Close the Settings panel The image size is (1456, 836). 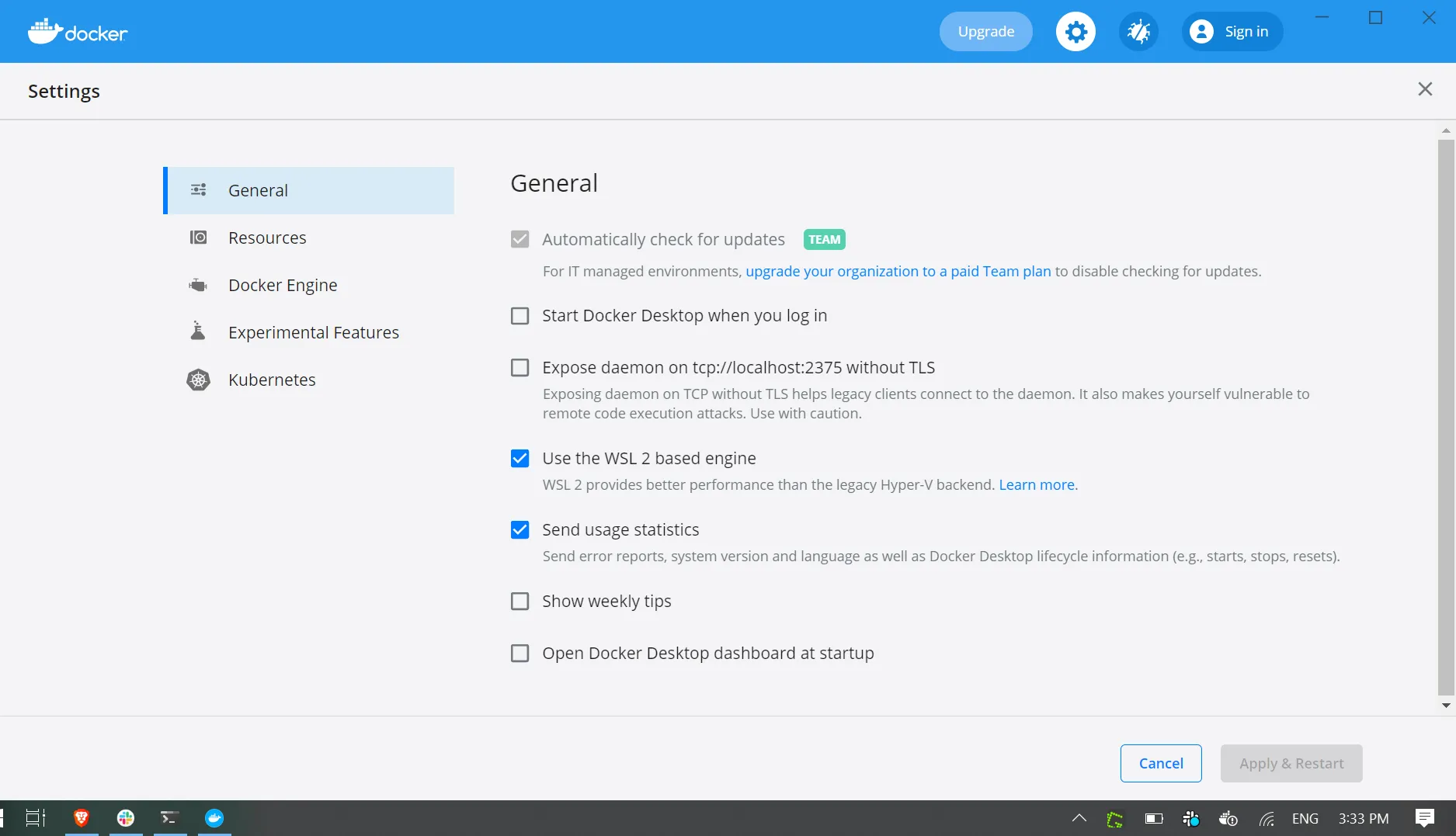pyautogui.click(x=1425, y=89)
